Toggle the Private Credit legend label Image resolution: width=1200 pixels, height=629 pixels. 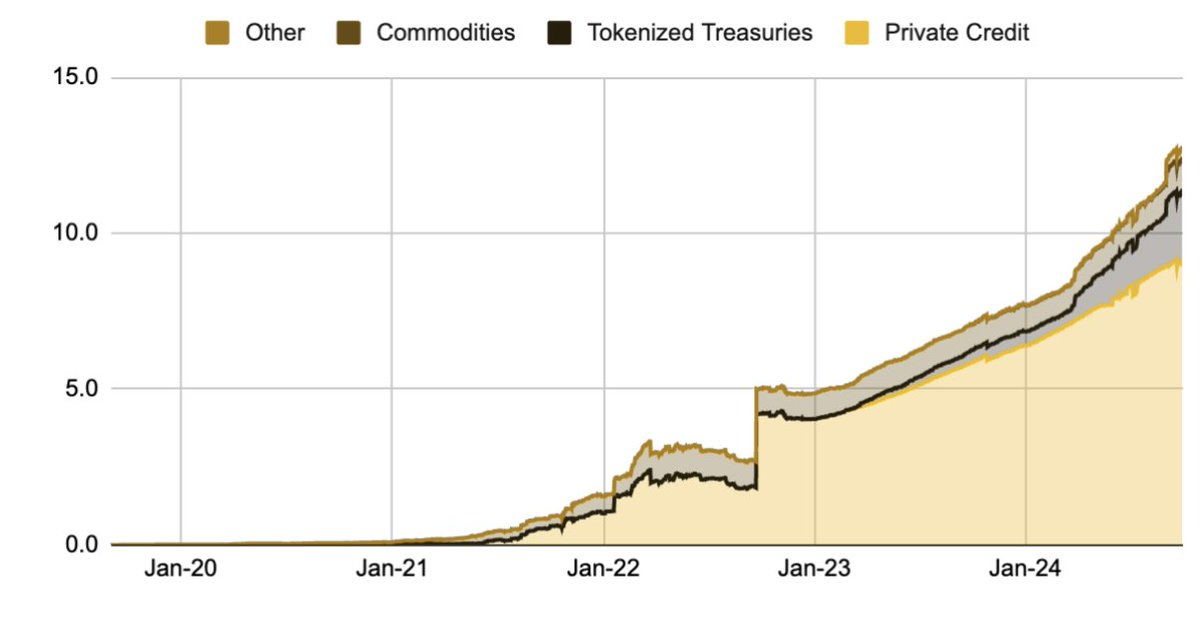[x=957, y=33]
